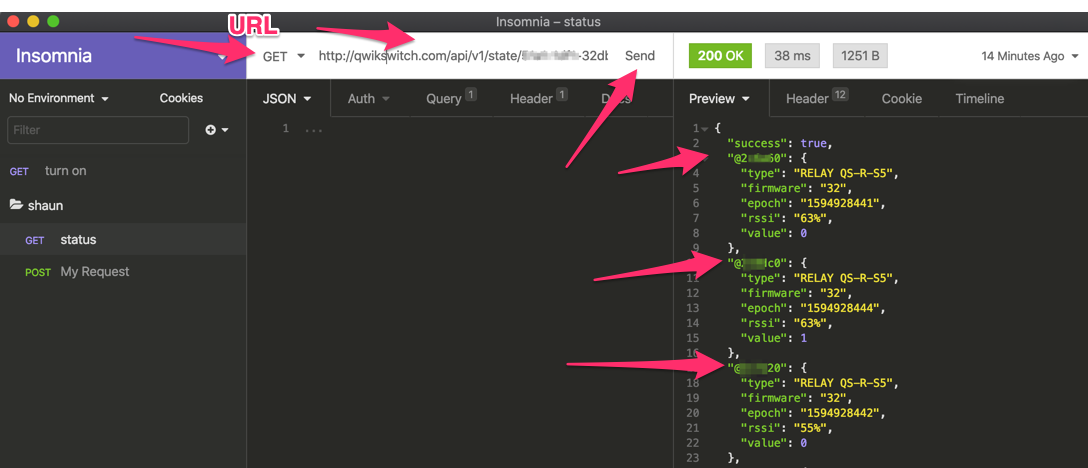Select the GET turn on request
The width and height of the screenshot is (1088, 468).
pos(123,171)
